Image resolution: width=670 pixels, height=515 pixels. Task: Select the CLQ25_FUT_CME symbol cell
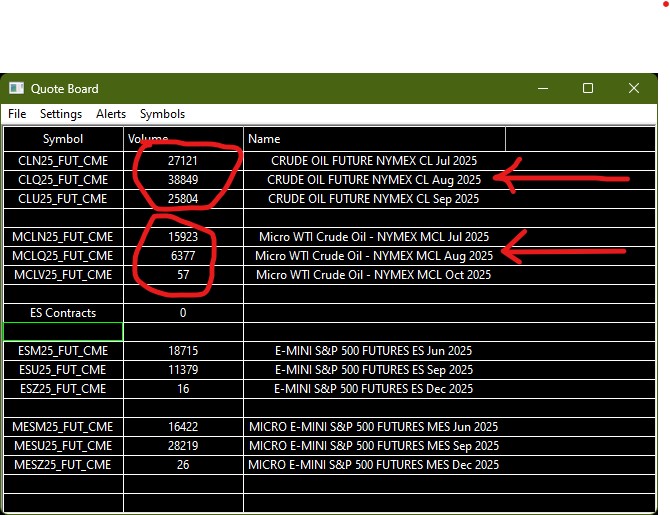tap(63, 180)
